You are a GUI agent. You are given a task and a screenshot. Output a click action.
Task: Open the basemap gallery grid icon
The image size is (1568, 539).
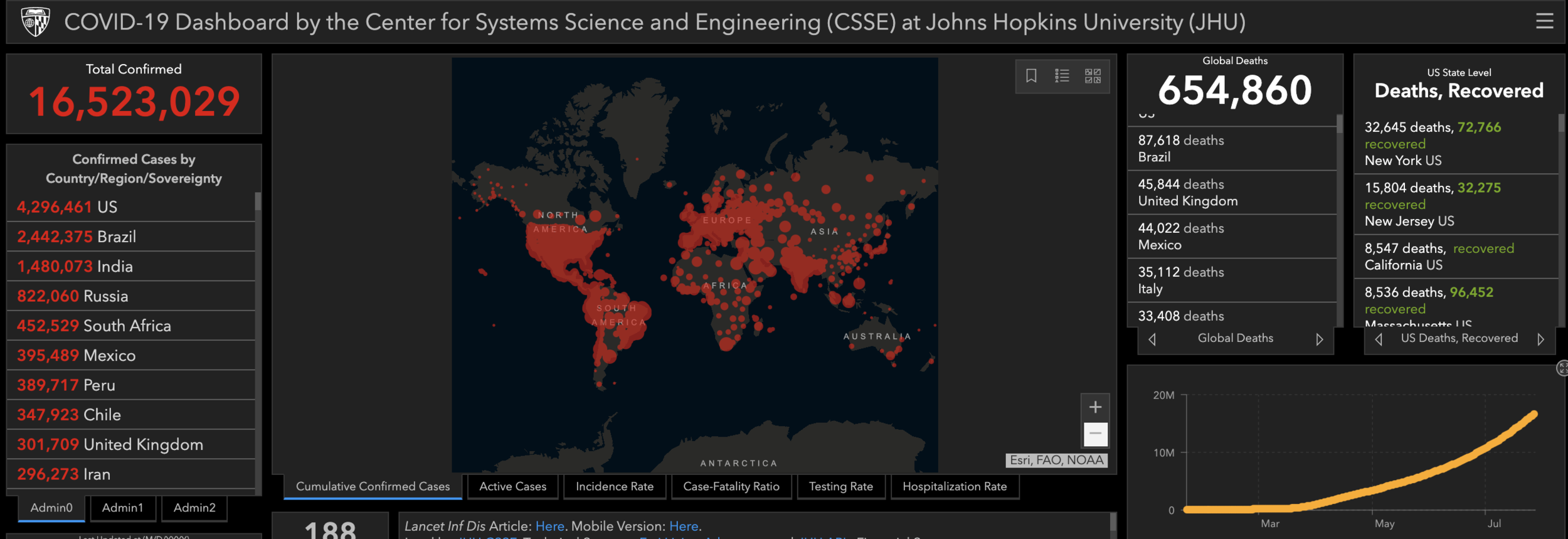point(1093,76)
